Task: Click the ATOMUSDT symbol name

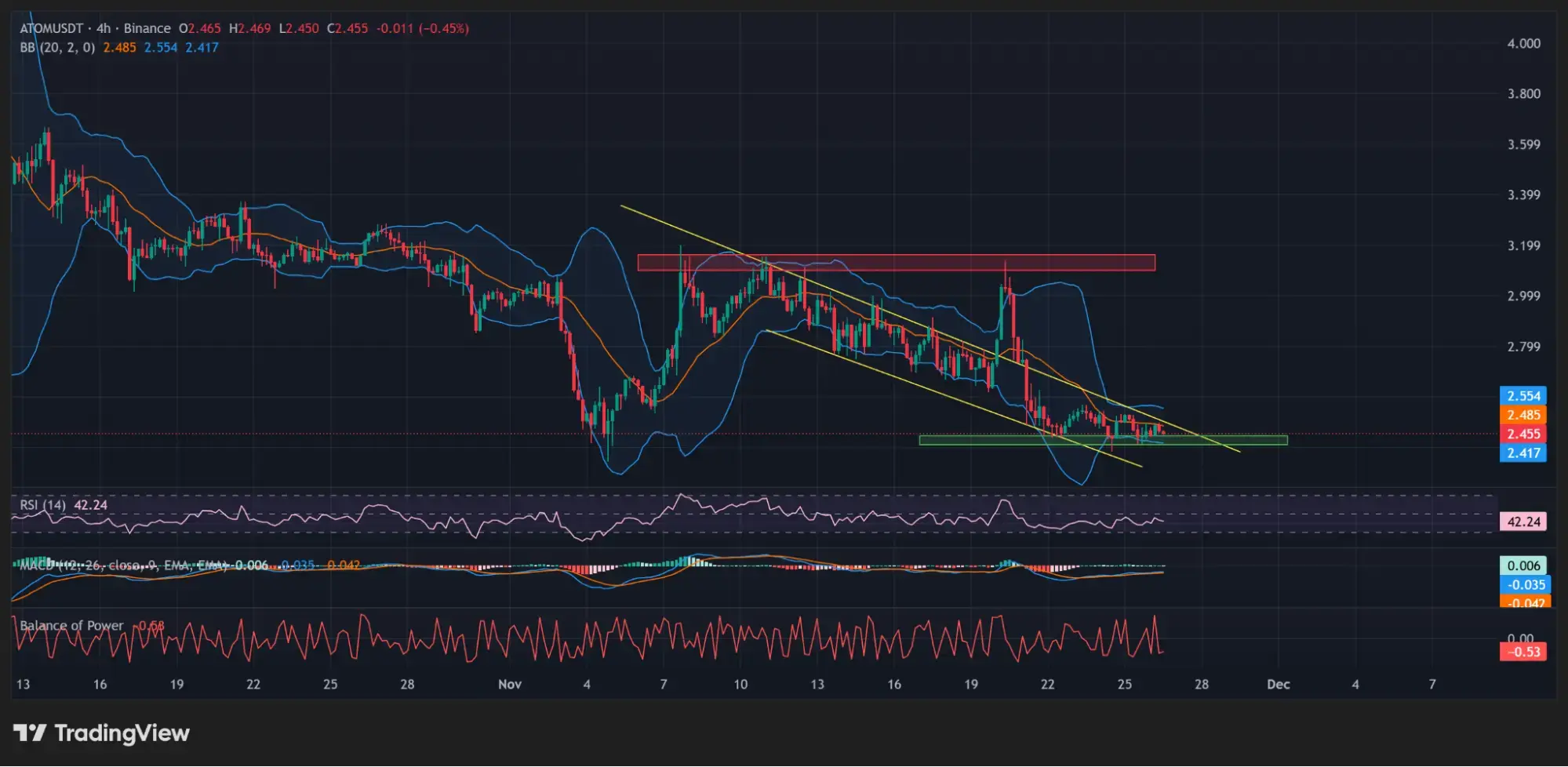Action: 51,27
